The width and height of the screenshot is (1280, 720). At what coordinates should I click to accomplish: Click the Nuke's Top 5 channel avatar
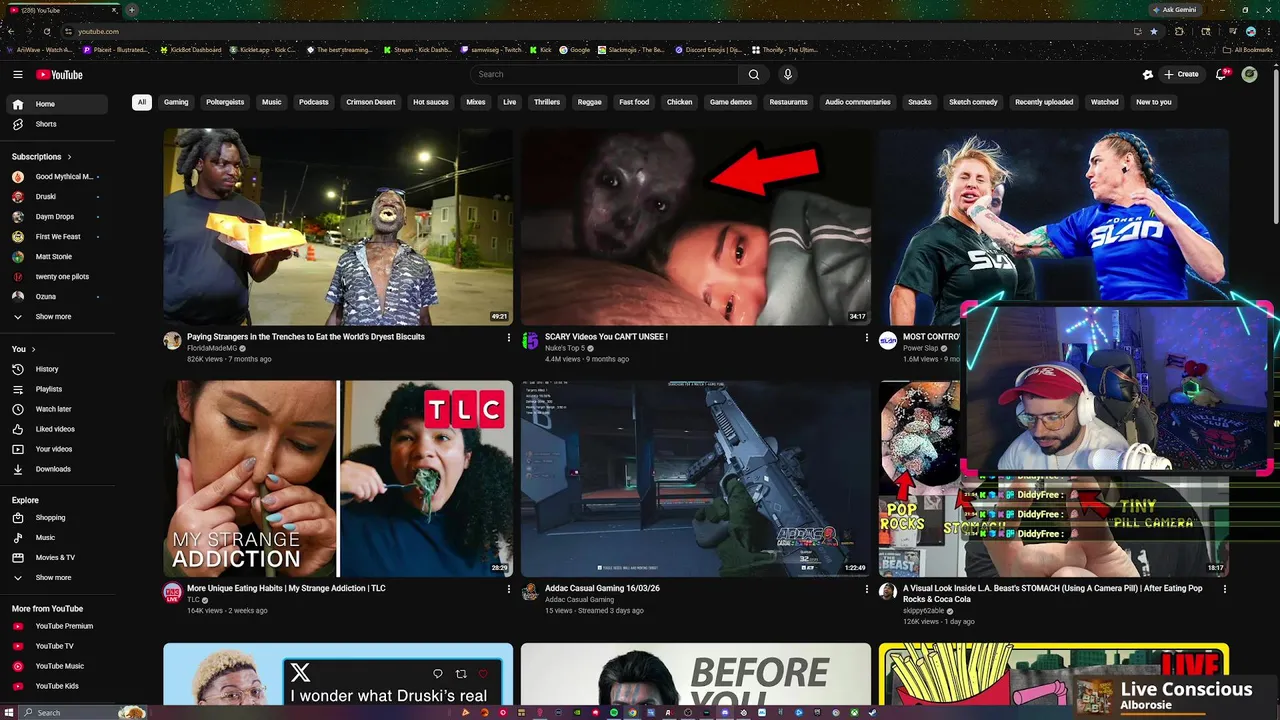530,341
